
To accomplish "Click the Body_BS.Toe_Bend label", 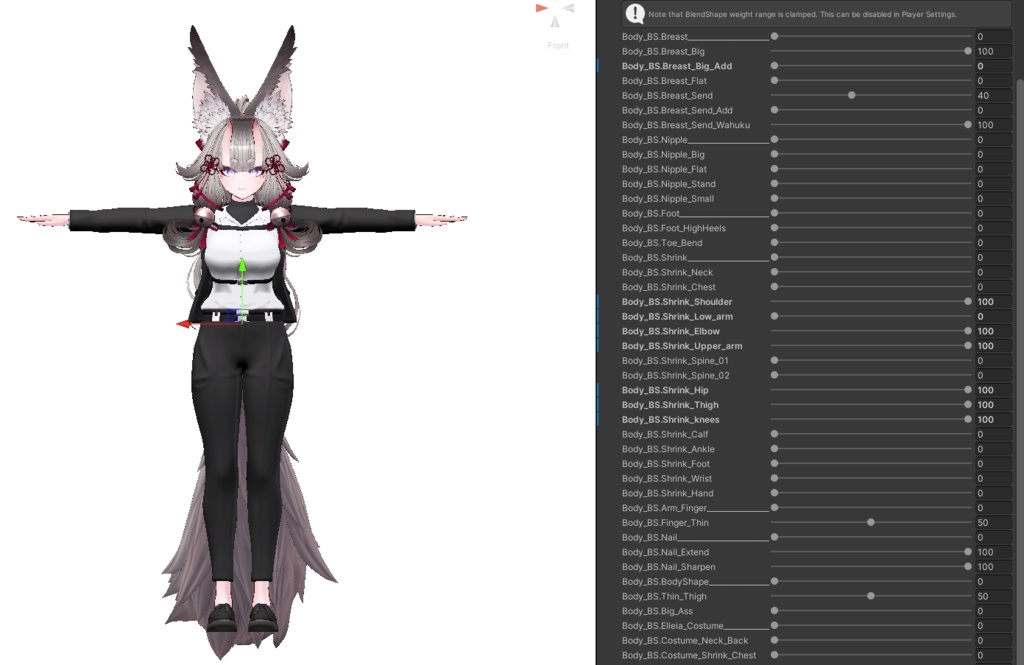I will (x=662, y=243).
